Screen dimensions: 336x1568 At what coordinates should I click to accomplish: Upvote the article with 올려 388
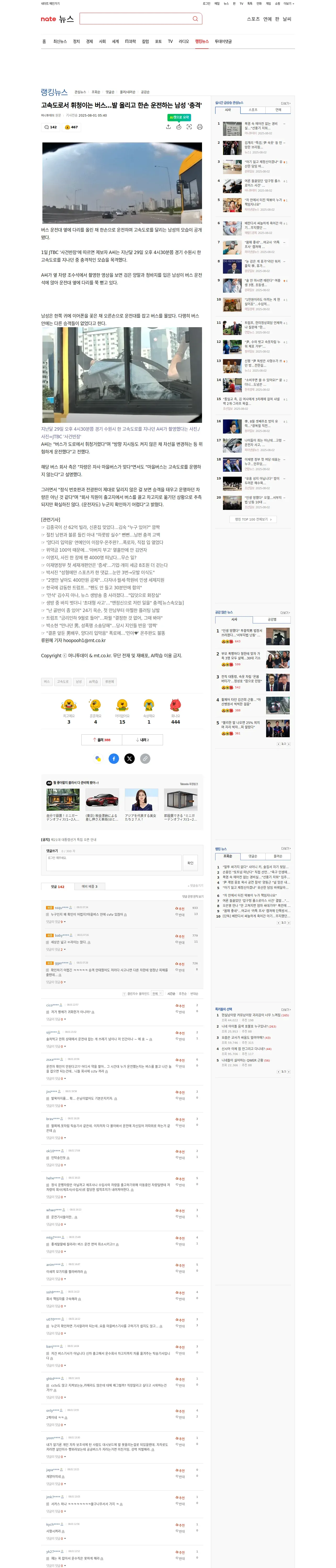coord(102,740)
